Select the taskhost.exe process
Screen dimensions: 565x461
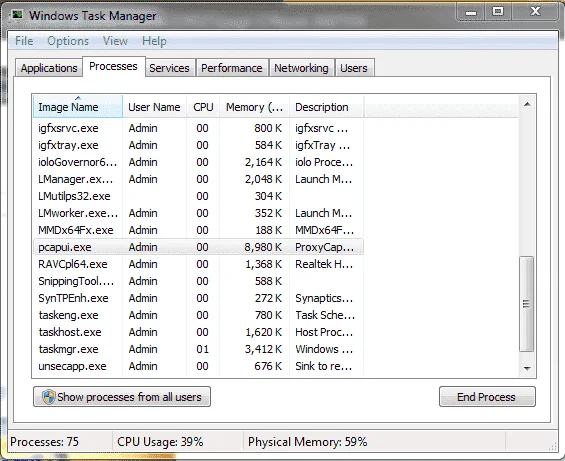pyautogui.click(x=198, y=332)
